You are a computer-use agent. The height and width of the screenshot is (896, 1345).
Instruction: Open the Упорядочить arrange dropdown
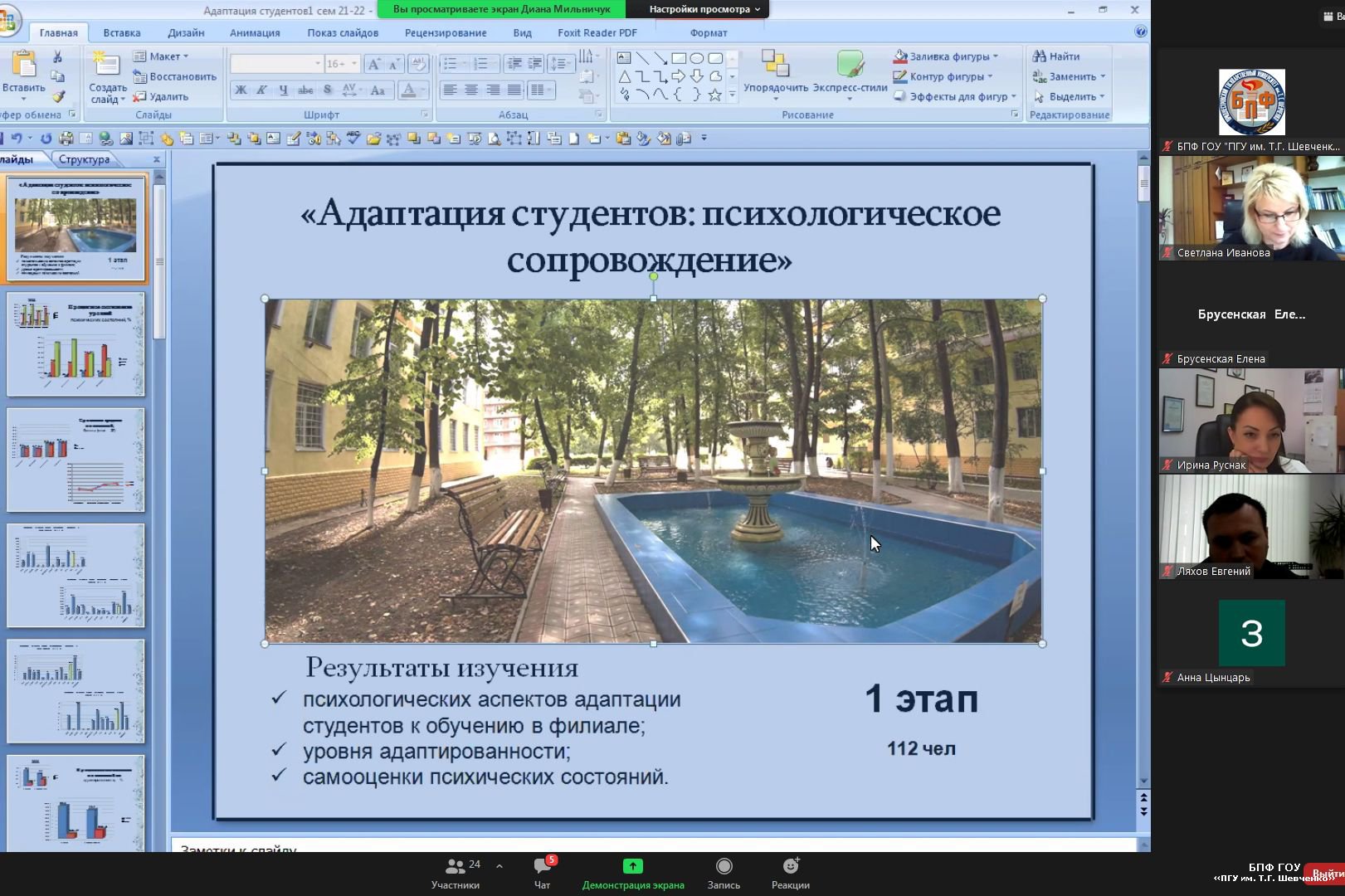776,76
